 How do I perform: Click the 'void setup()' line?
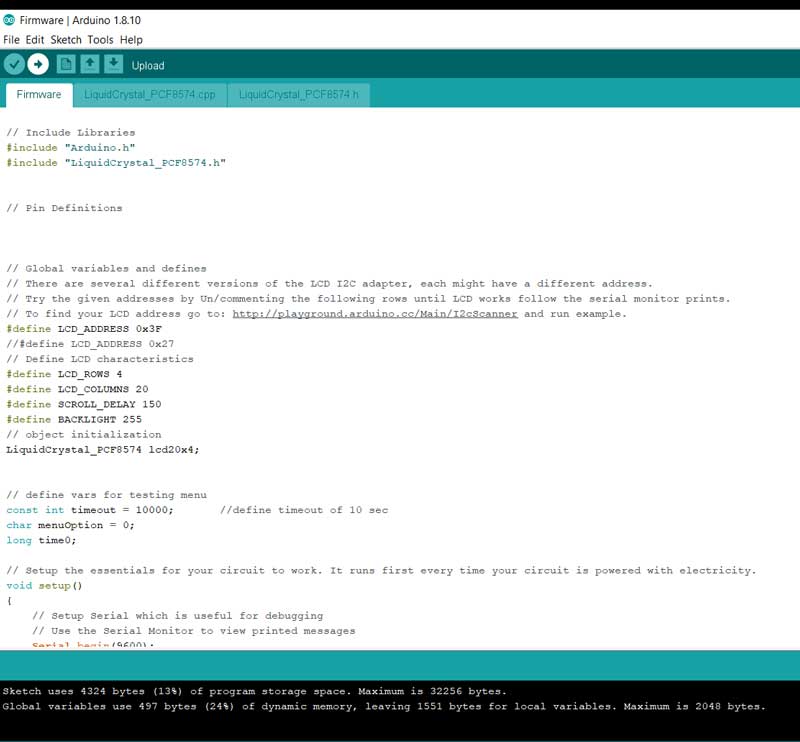pos(44,586)
